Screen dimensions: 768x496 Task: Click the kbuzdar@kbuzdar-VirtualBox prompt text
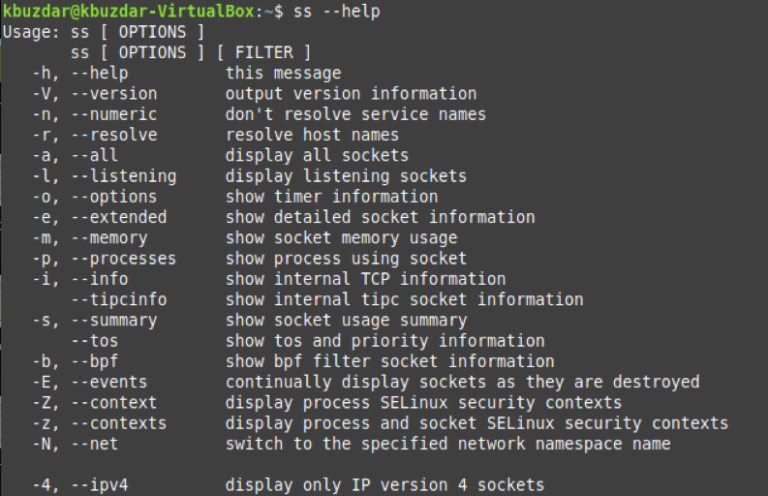click(129, 11)
